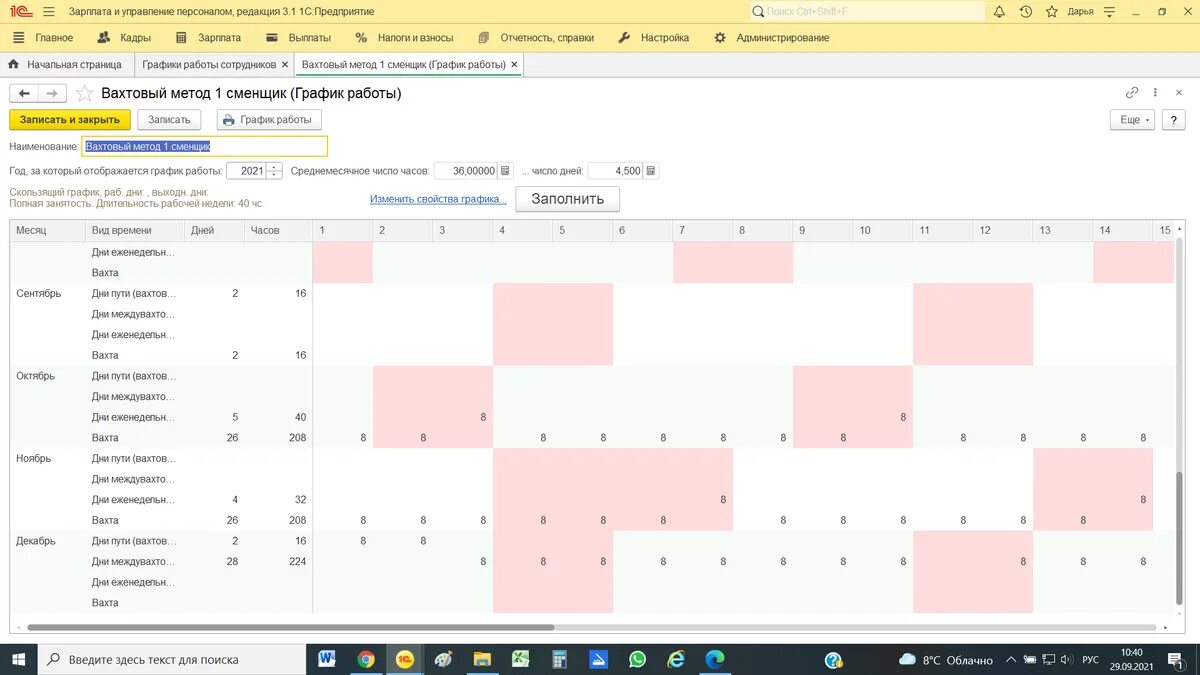Image resolution: width=1200 pixels, height=675 pixels.
Task: Open the Зарплата section
Action: pos(208,38)
